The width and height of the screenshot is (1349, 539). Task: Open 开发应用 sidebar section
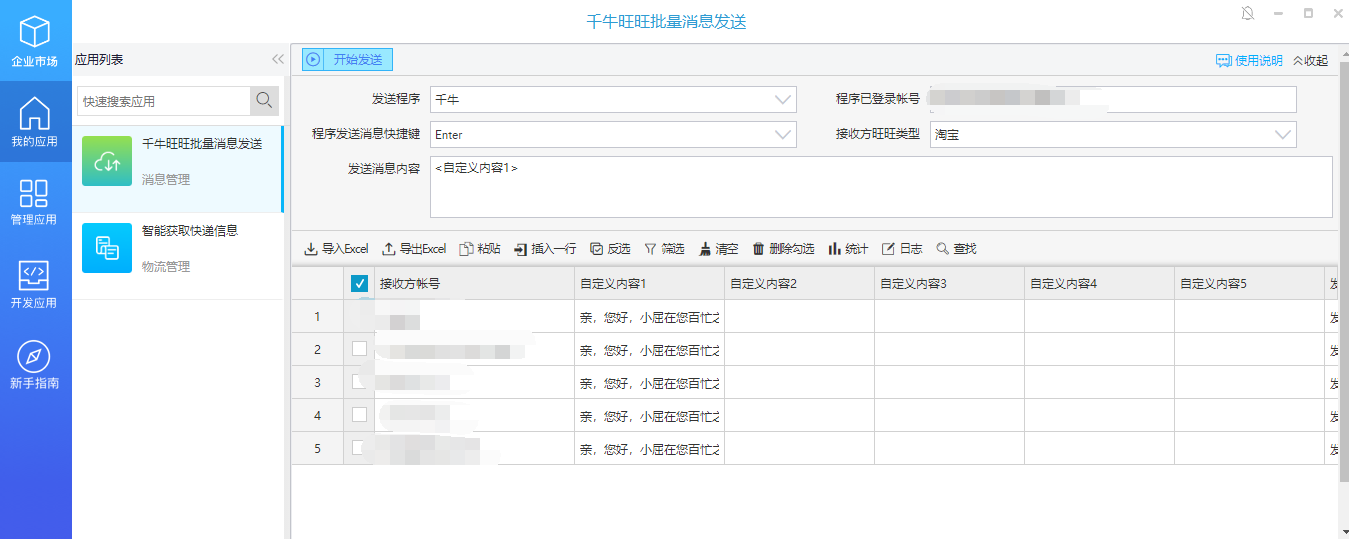(x=35, y=284)
